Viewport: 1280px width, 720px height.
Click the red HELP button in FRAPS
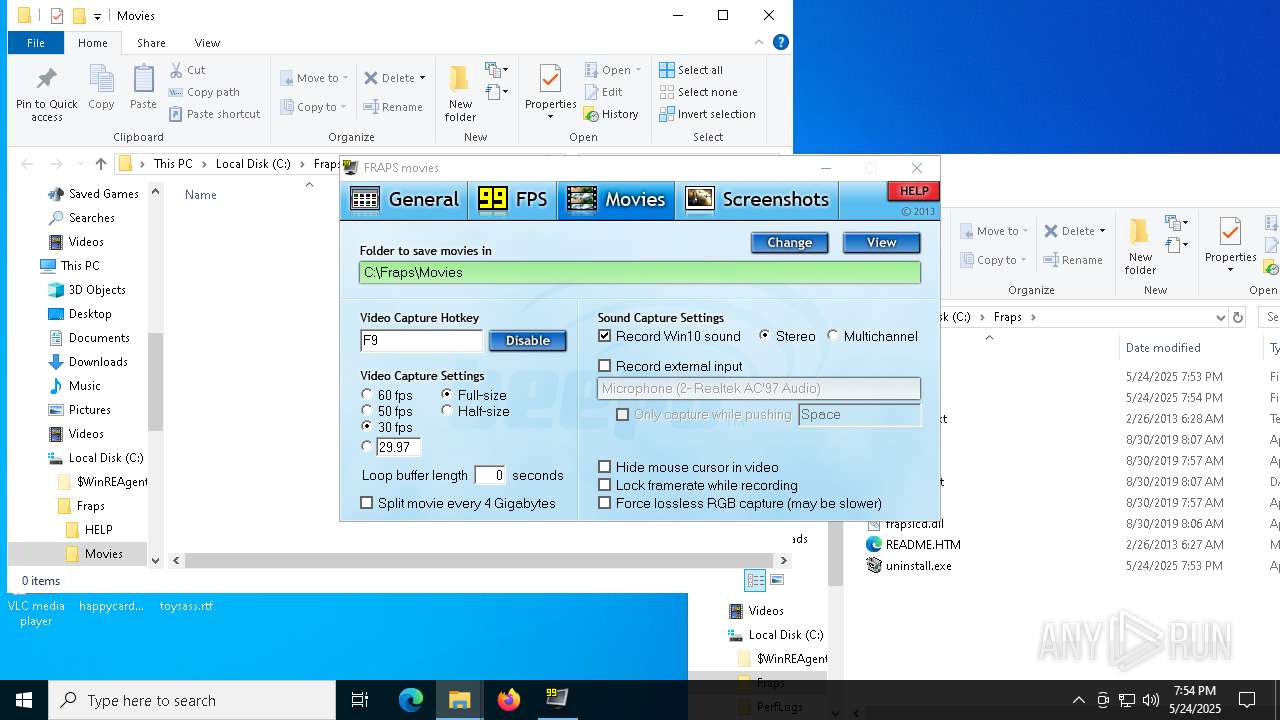tap(913, 191)
